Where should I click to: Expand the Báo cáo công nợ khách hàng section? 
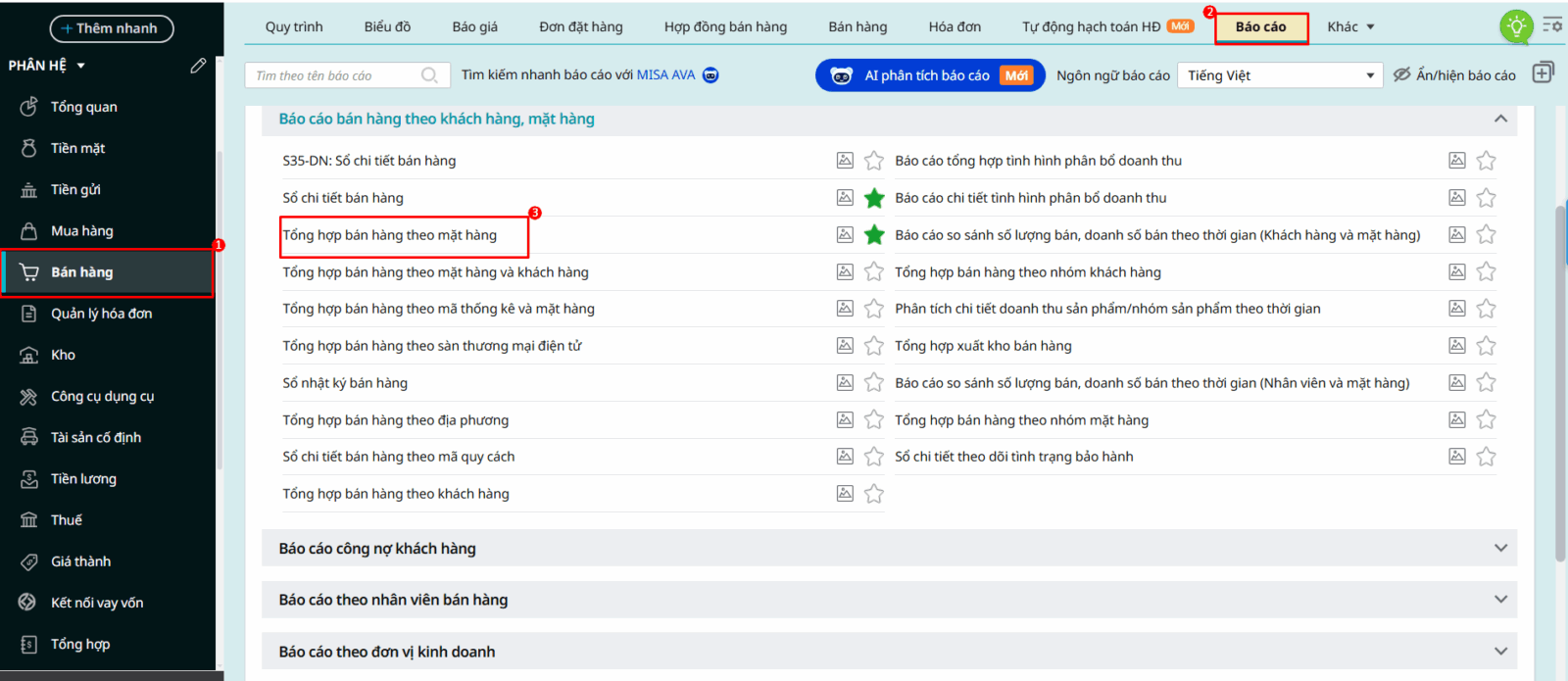tap(1499, 549)
